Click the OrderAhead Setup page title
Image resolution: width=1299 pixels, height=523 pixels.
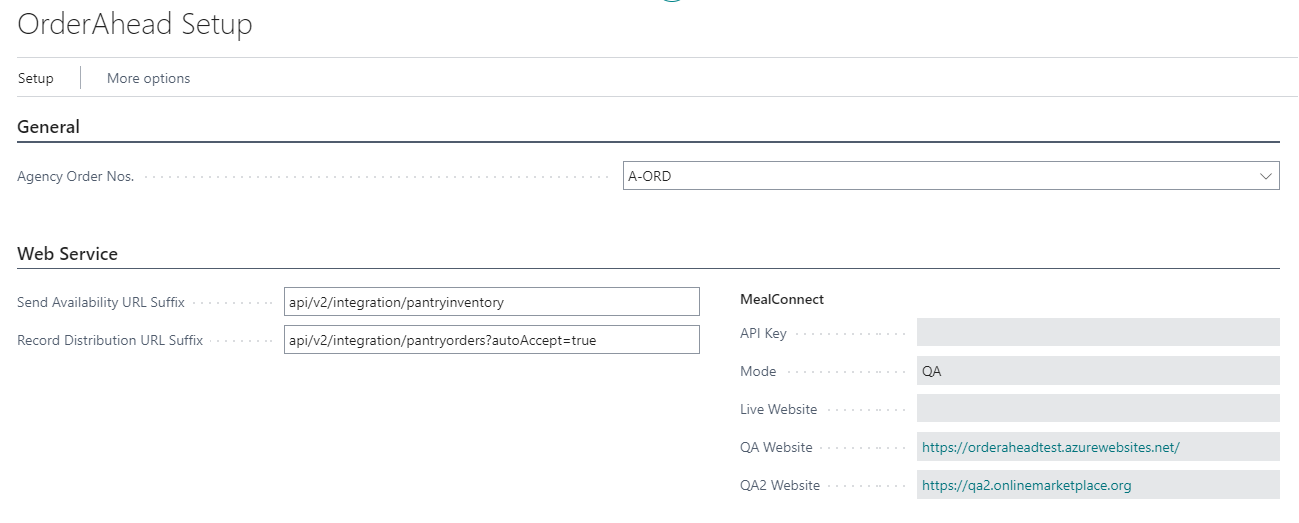pos(135,24)
